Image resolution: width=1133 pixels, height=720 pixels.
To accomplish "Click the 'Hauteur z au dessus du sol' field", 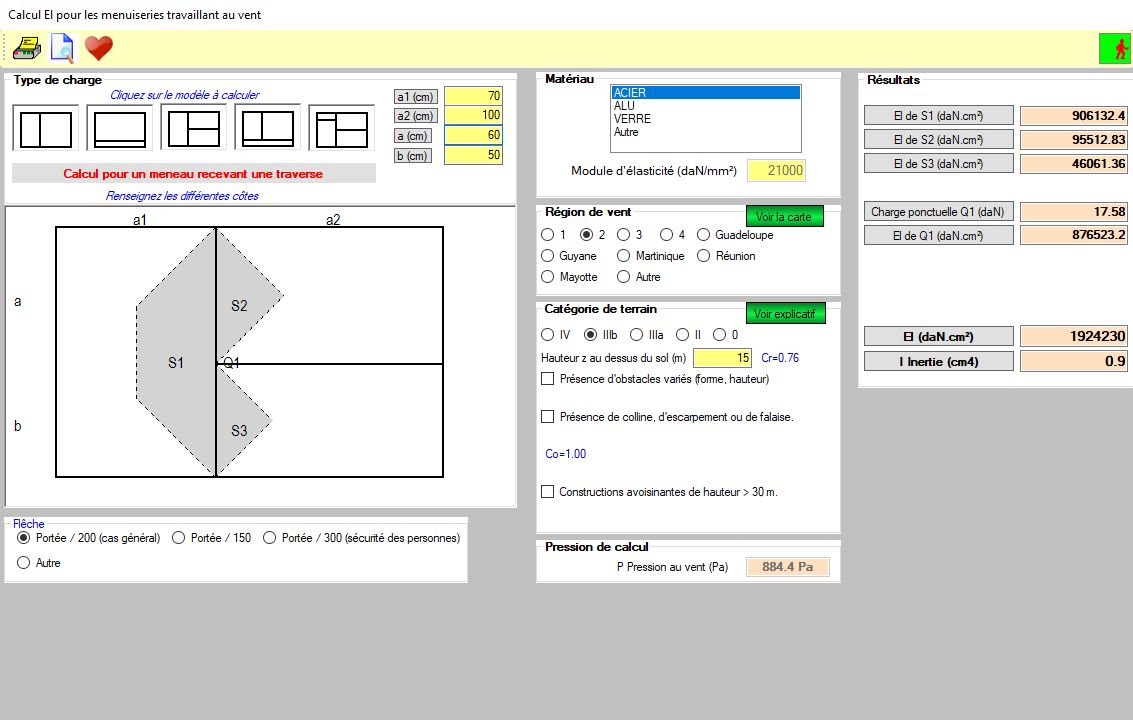I will [721, 358].
